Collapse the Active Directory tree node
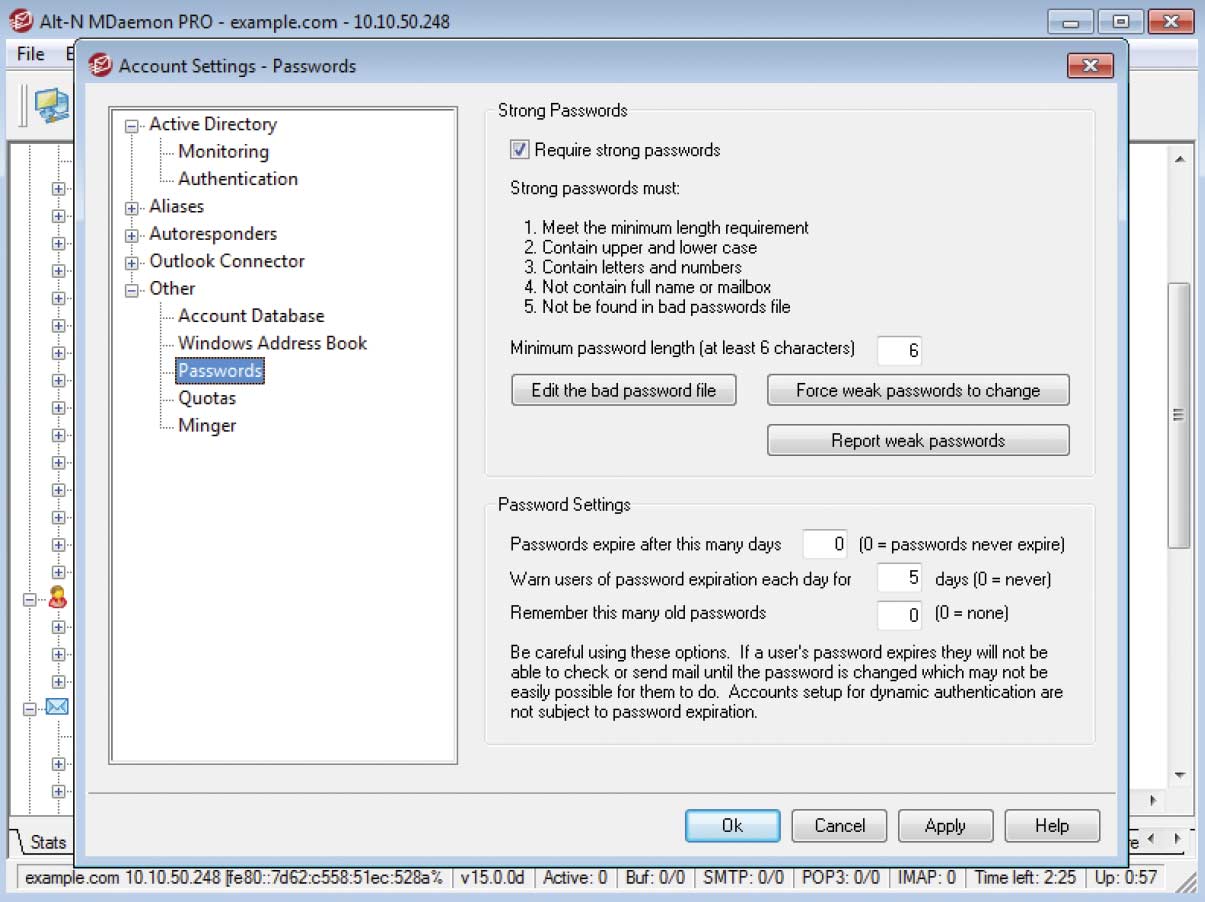 (132, 126)
